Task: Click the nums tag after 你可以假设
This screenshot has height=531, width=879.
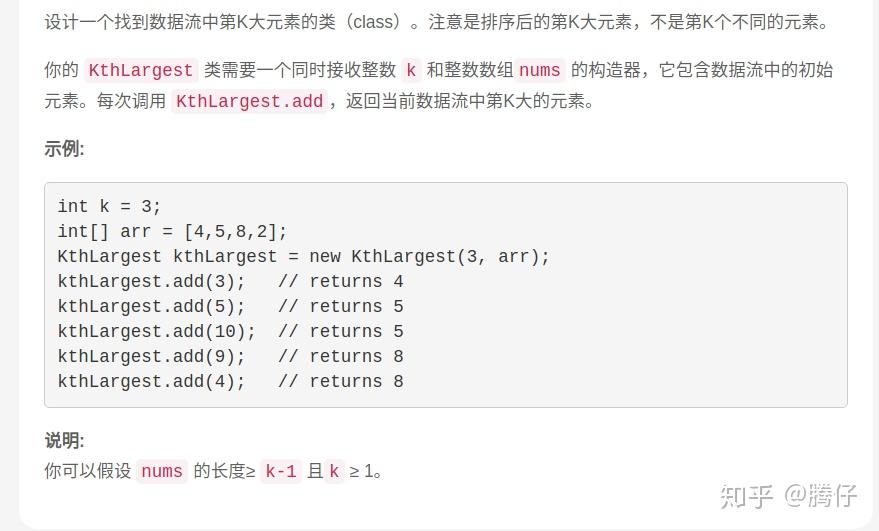Action: tap(161, 471)
